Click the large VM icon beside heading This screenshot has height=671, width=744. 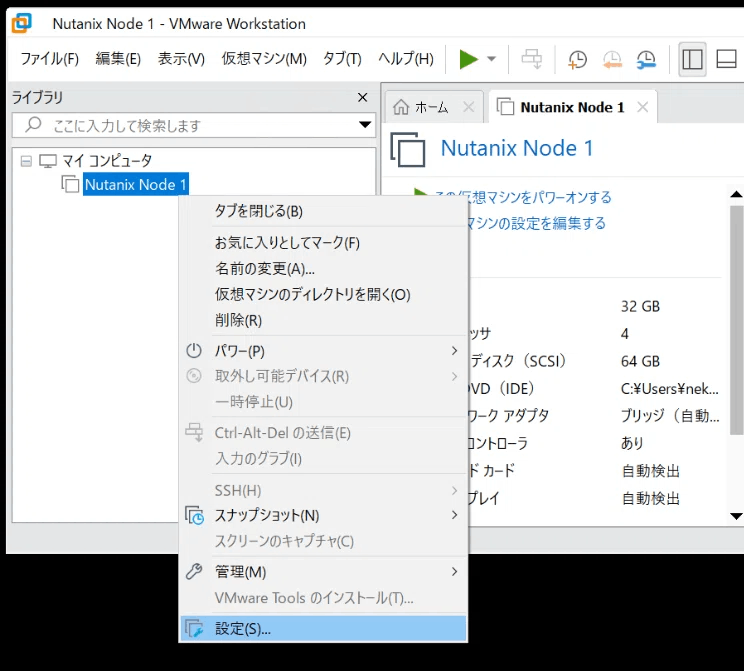(x=408, y=149)
